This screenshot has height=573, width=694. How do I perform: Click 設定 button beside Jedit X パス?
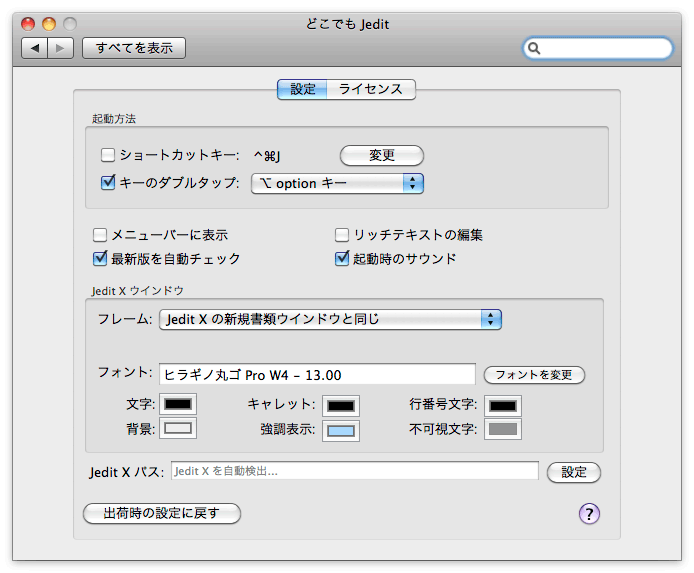[574, 472]
